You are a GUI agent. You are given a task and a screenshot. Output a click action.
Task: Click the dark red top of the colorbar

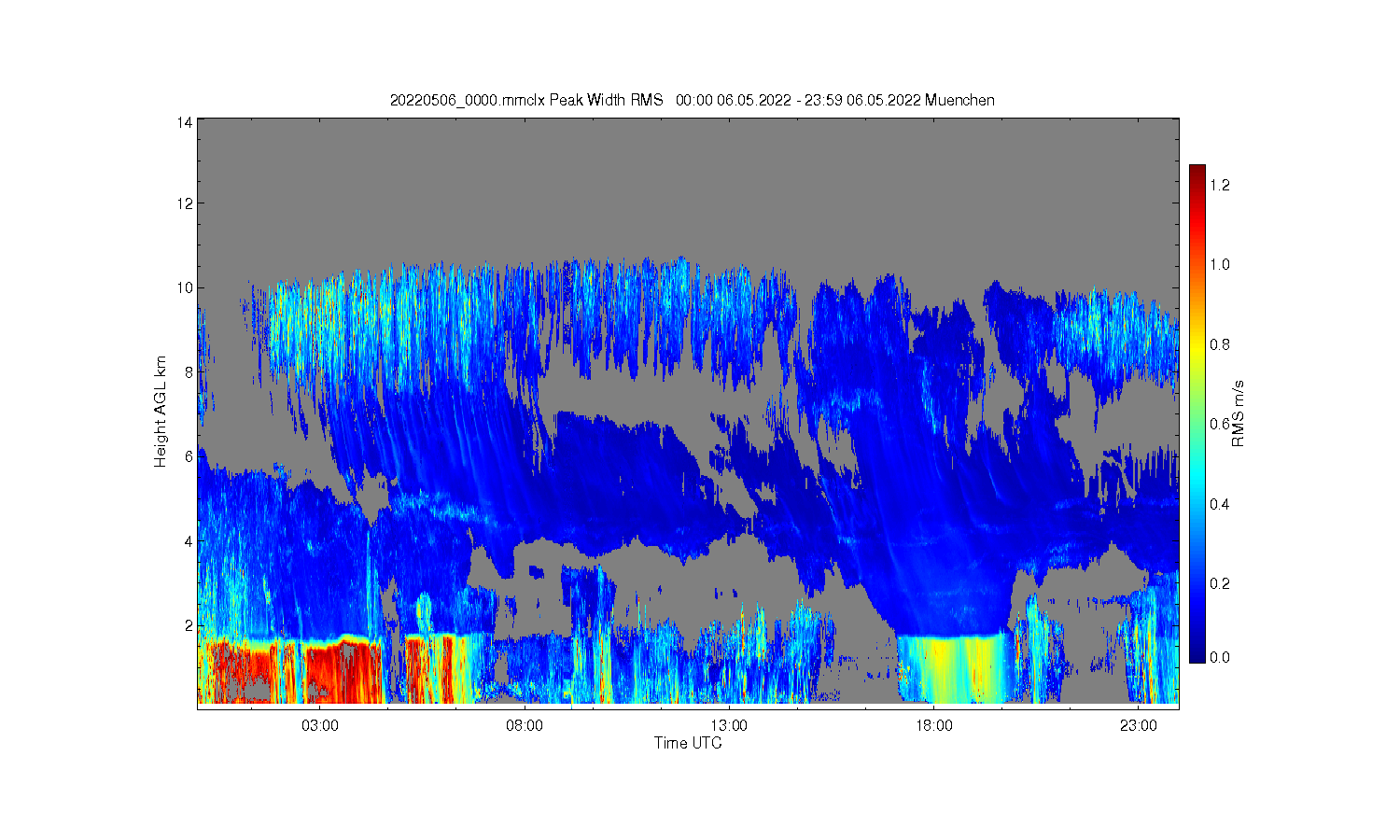point(1197,171)
